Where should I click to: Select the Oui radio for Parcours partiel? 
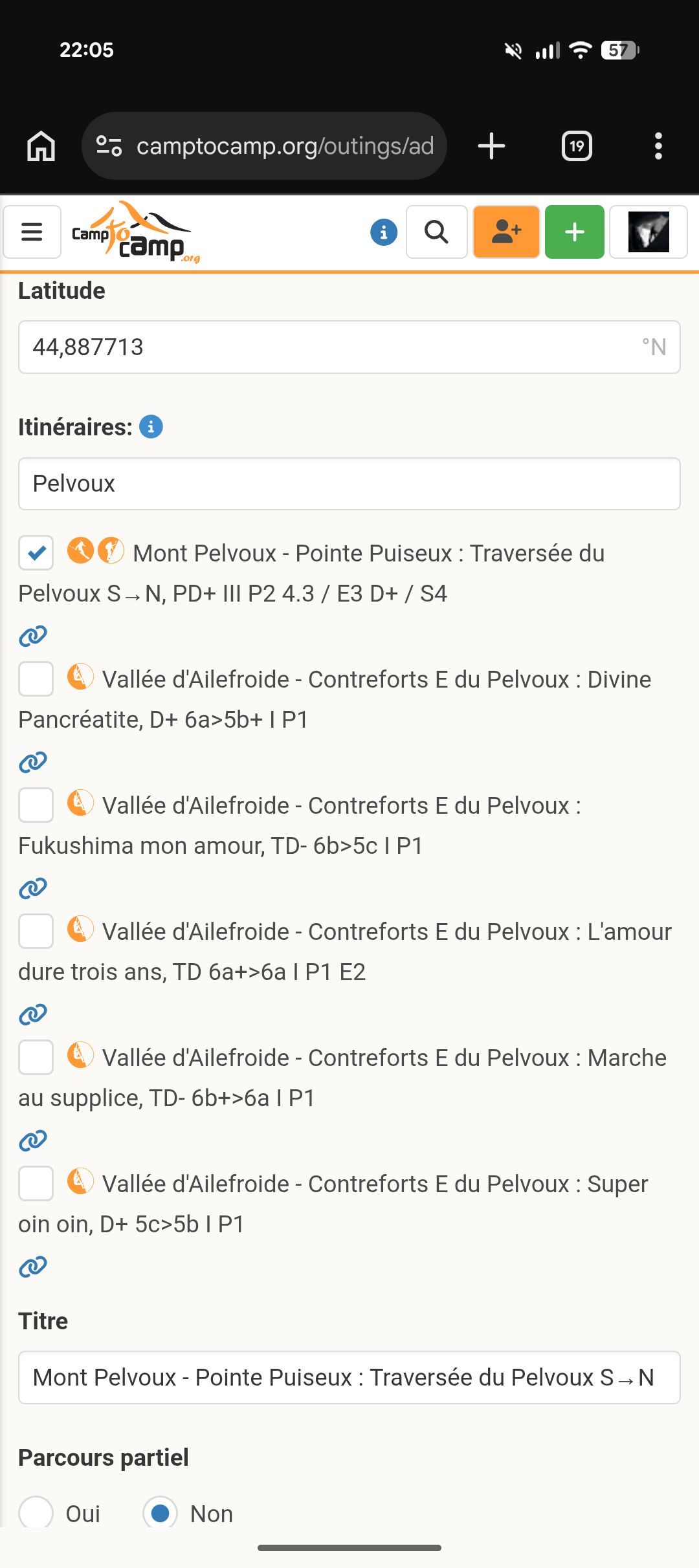(36, 1512)
